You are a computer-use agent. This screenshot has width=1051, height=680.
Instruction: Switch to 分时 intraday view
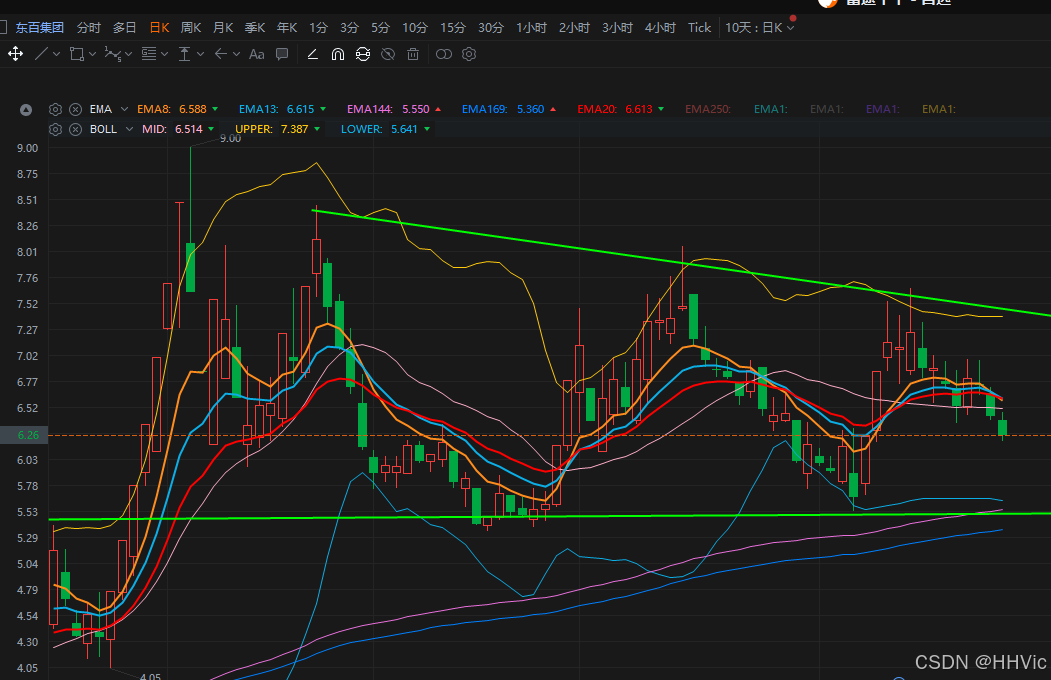tap(88, 27)
